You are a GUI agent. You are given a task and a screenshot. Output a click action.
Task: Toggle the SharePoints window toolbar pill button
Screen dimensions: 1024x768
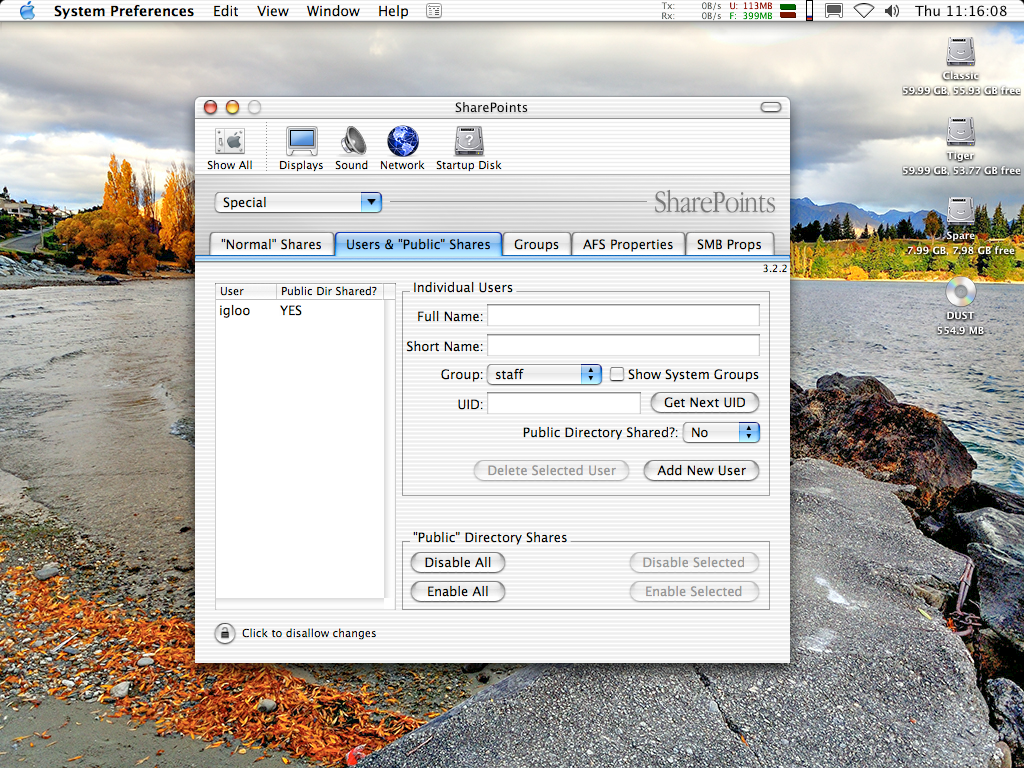(771, 107)
